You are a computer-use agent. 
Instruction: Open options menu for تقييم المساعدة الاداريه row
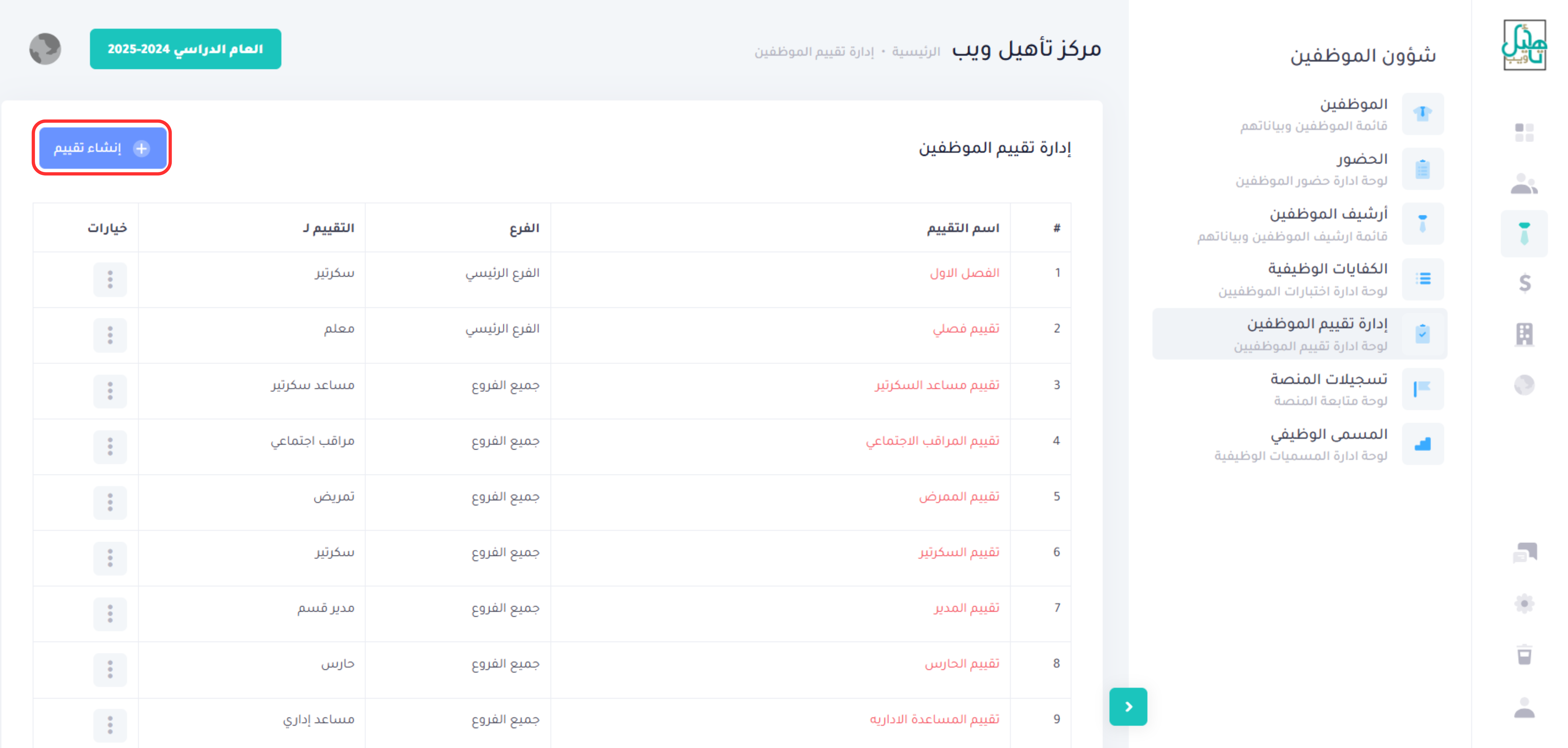point(110,725)
